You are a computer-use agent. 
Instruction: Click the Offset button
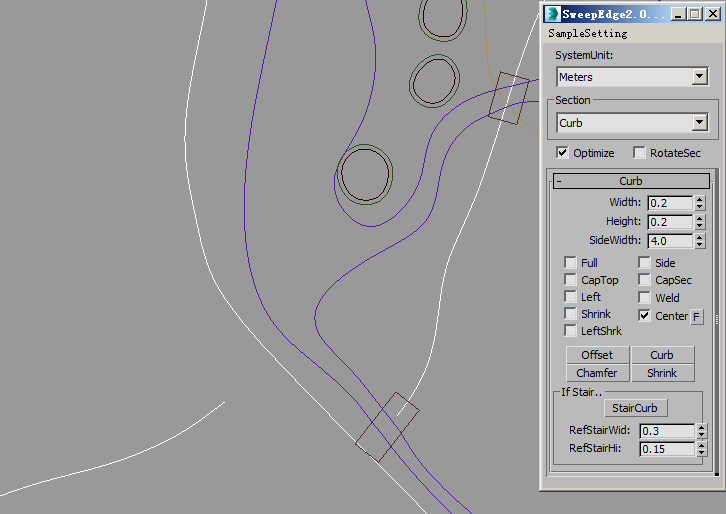click(x=597, y=355)
